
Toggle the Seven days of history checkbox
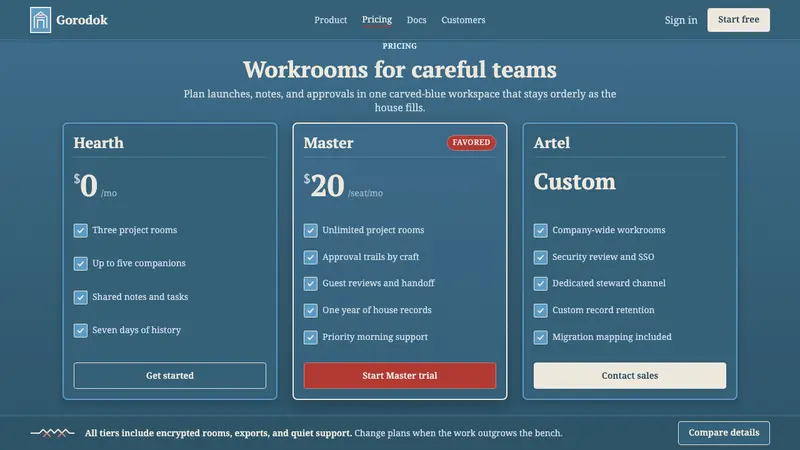click(x=80, y=330)
